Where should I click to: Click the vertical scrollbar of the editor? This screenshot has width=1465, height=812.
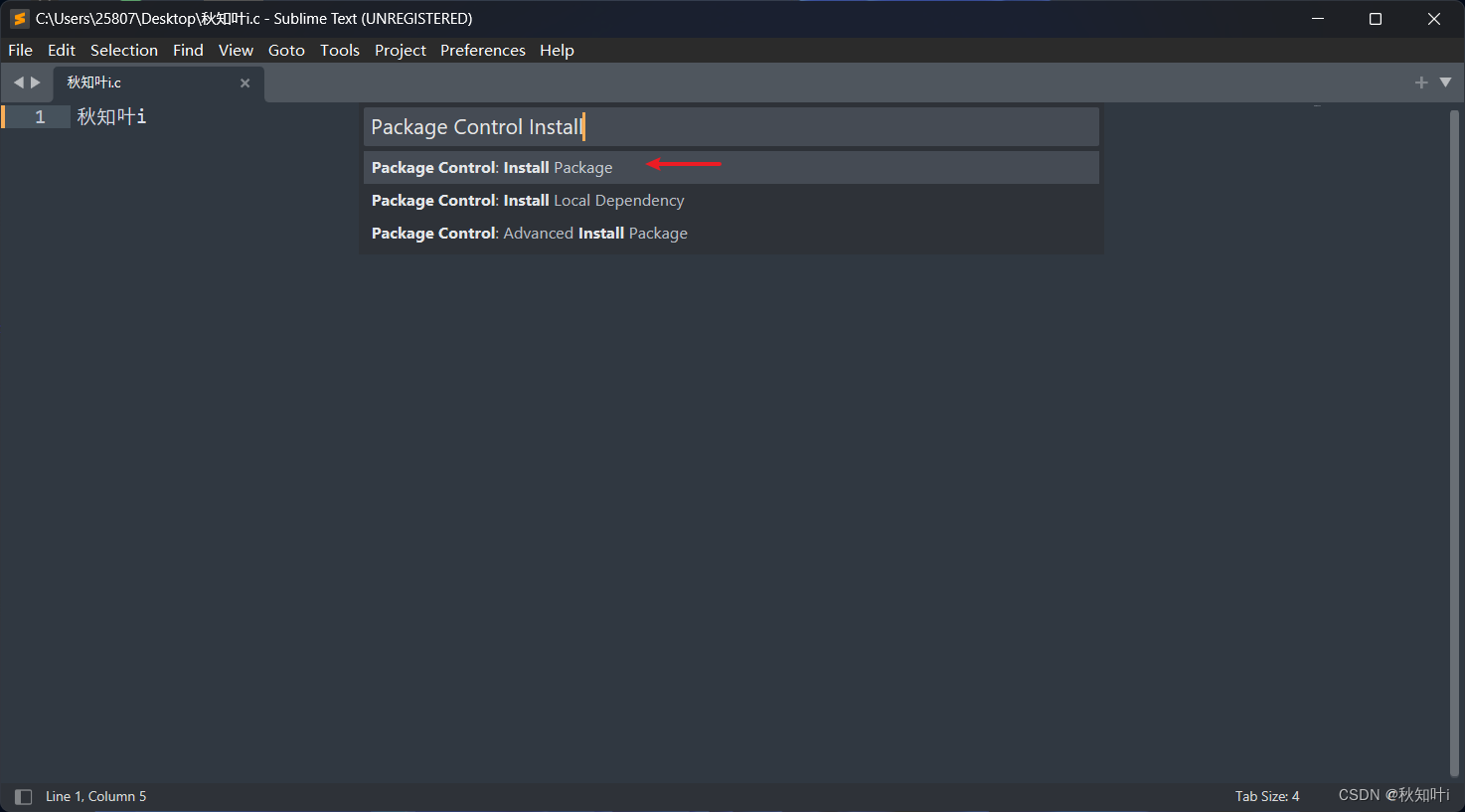pos(1454,442)
